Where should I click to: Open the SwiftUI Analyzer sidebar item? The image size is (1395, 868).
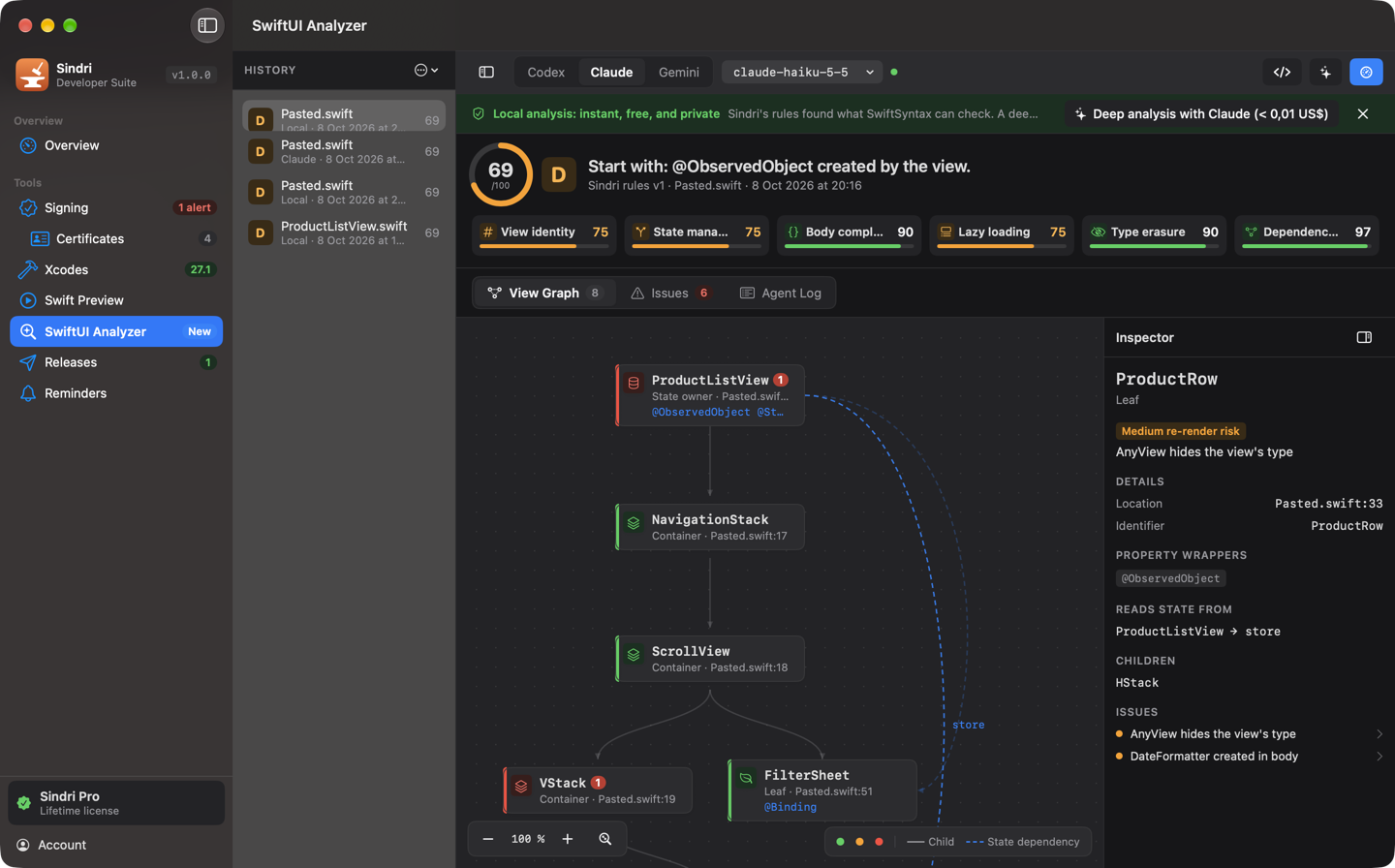pos(116,331)
